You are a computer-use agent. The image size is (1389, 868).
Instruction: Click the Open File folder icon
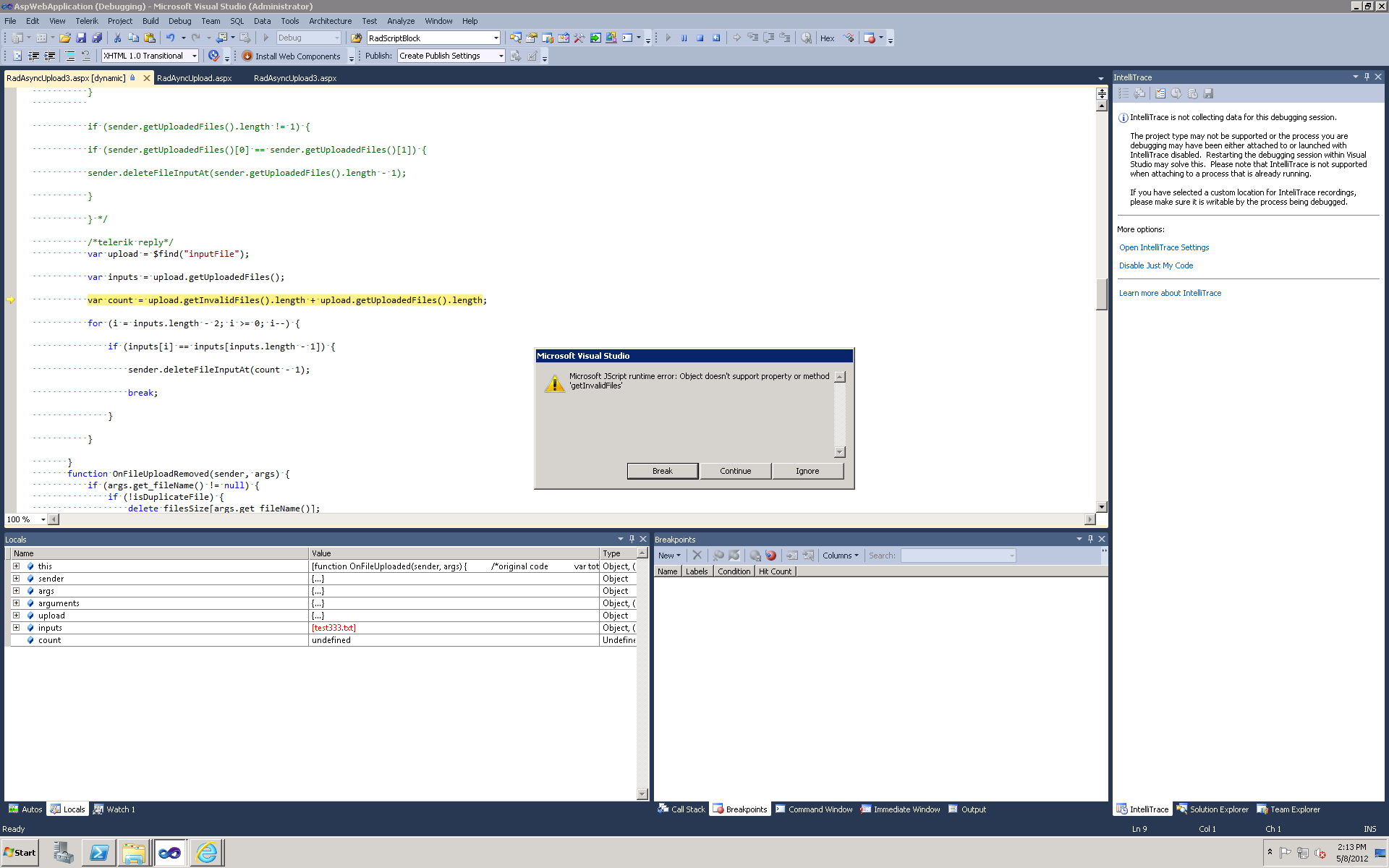(x=65, y=38)
